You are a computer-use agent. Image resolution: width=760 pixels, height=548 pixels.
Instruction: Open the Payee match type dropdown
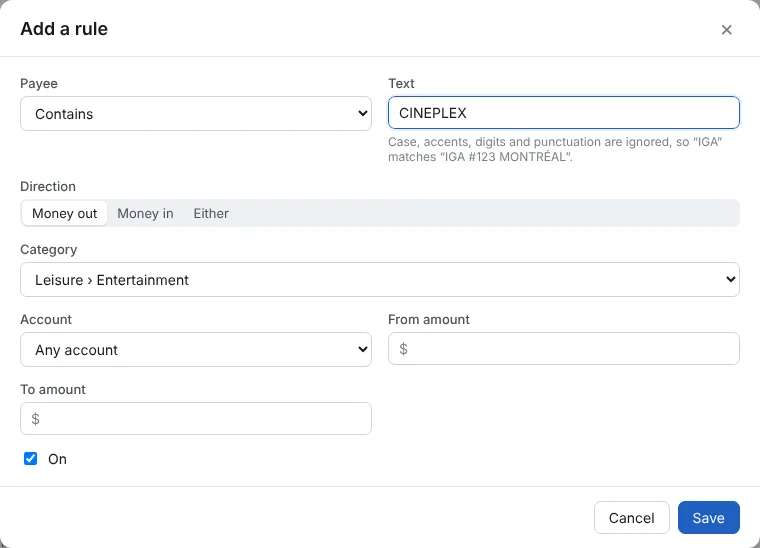pyautogui.click(x=196, y=113)
